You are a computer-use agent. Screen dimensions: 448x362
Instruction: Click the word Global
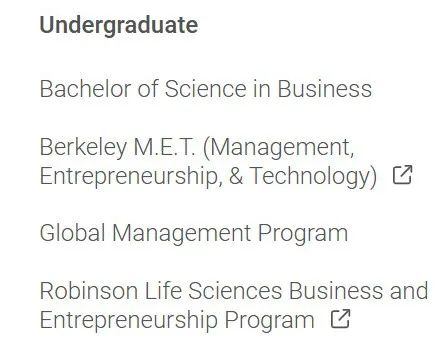(72, 232)
